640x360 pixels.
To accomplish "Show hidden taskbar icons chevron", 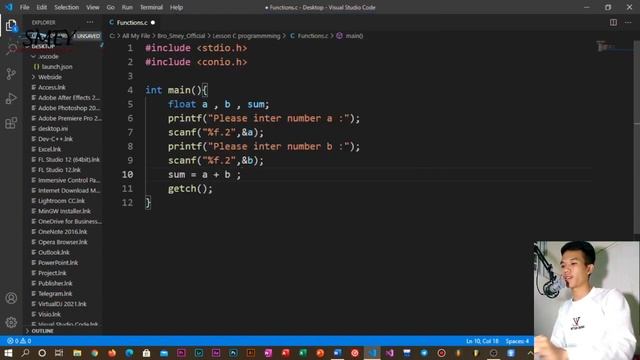I will point(530,353).
